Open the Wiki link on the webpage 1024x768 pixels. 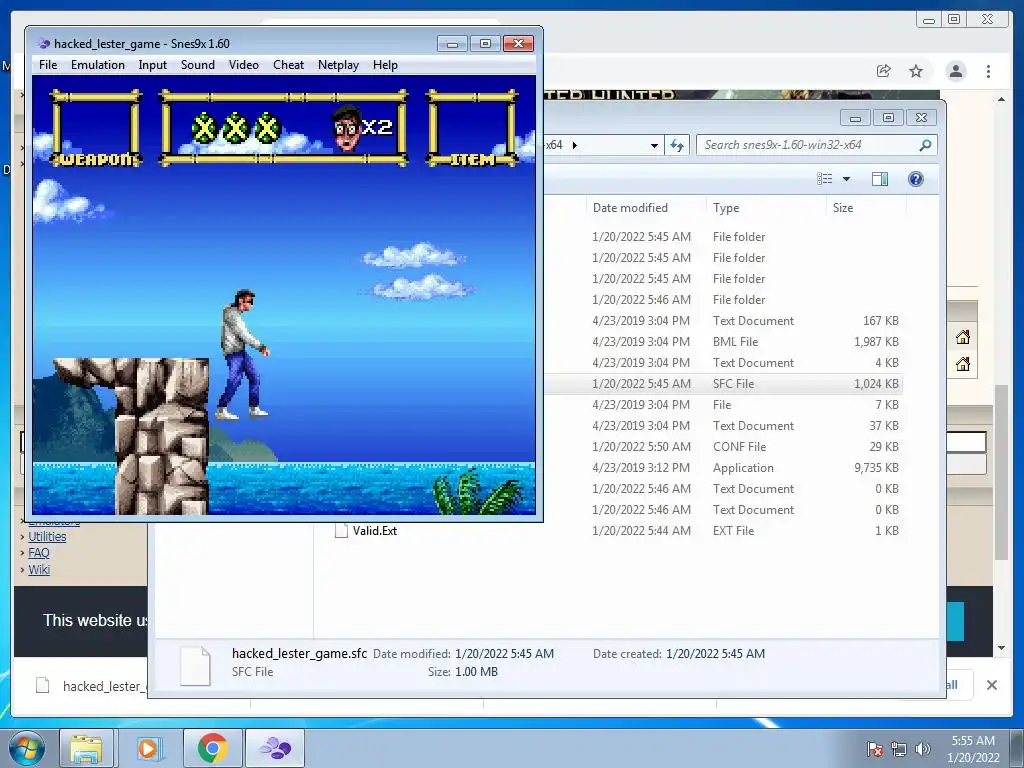tap(39, 569)
